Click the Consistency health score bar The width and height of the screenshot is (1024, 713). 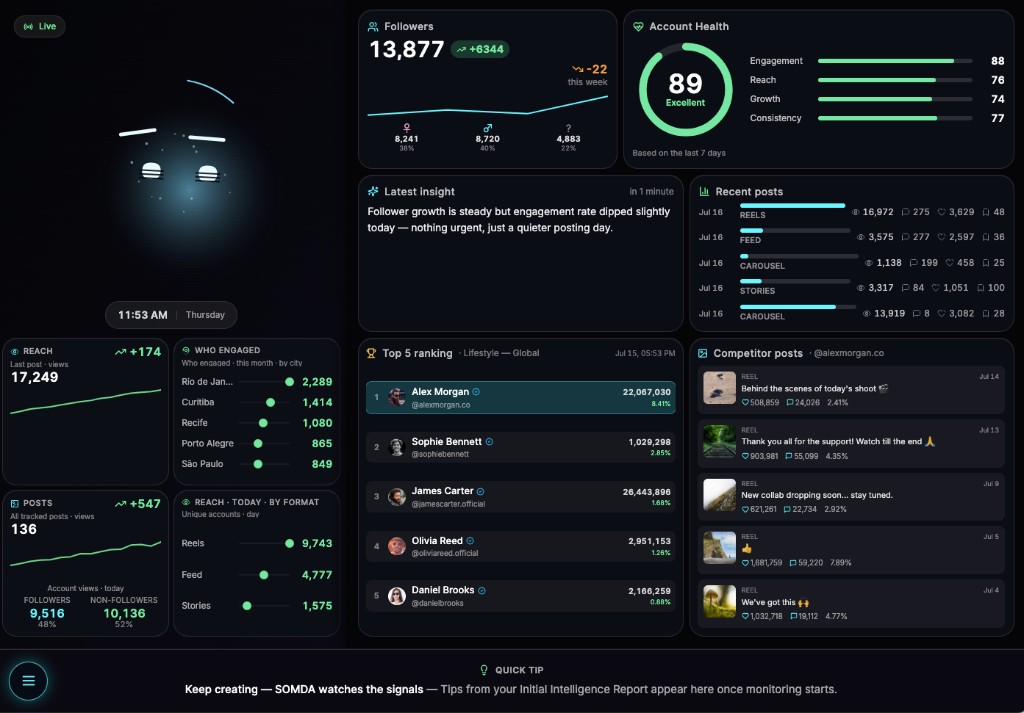[x=895, y=118]
